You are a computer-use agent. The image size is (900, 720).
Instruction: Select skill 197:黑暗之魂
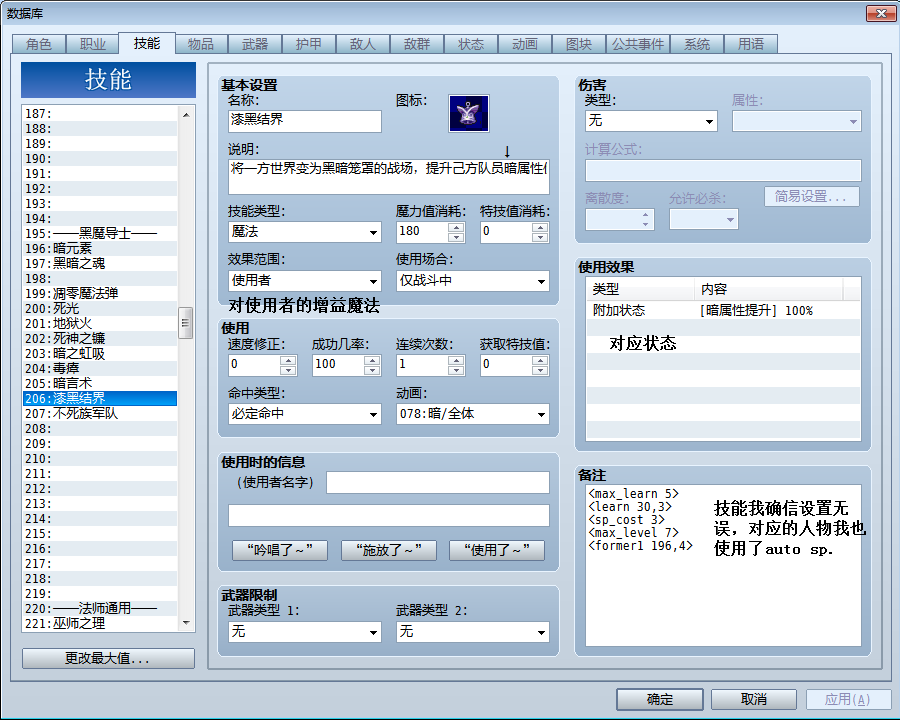[100, 264]
